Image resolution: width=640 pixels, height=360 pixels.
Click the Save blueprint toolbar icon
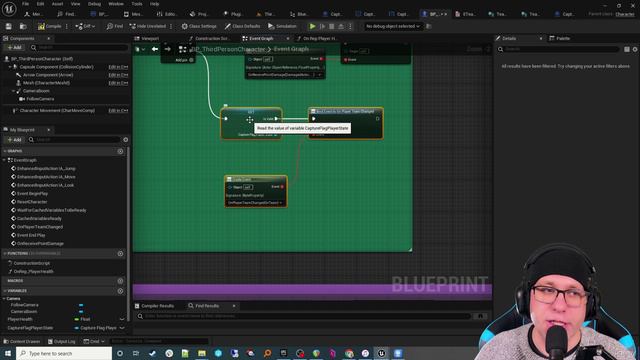pyautogui.click(x=9, y=26)
